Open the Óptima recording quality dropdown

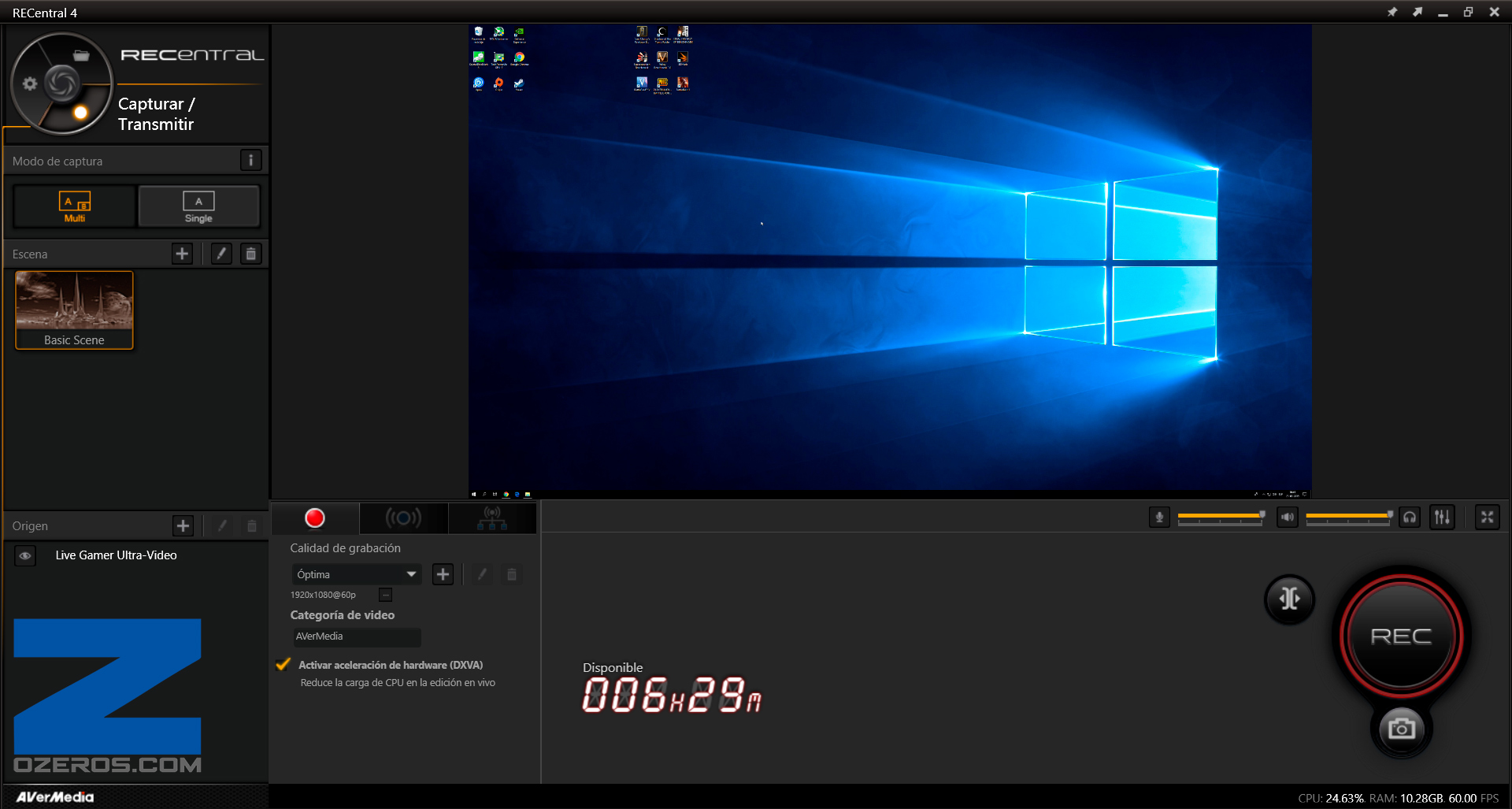point(356,574)
